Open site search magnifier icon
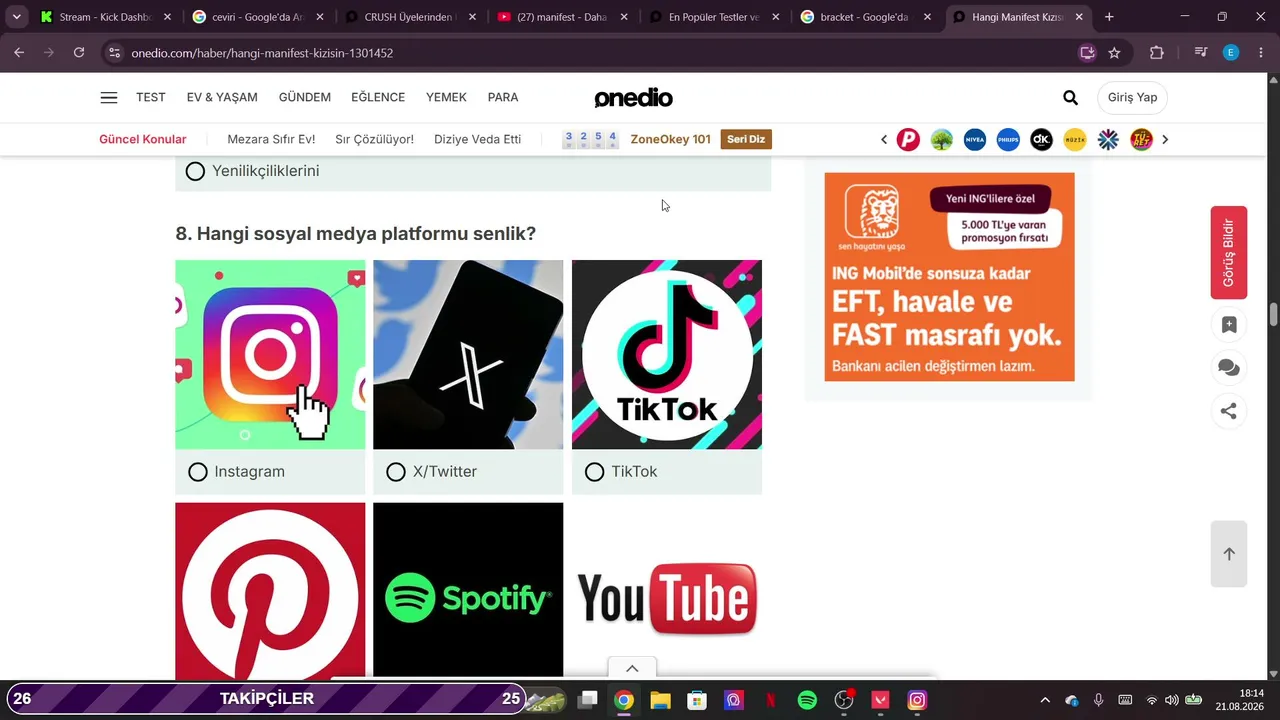Screen dimensions: 1280x720 (x=1070, y=97)
